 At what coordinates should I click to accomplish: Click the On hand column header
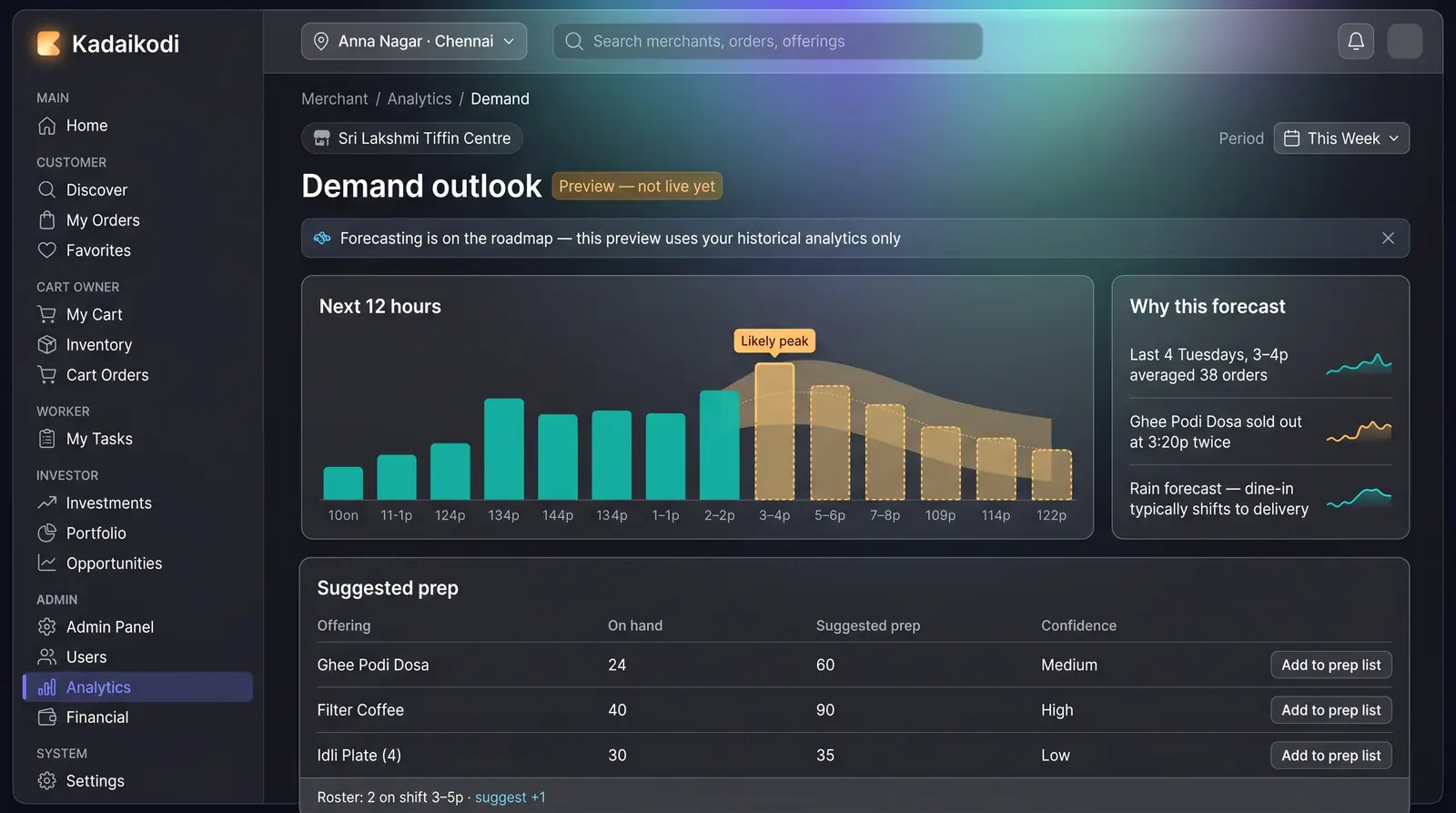point(635,625)
